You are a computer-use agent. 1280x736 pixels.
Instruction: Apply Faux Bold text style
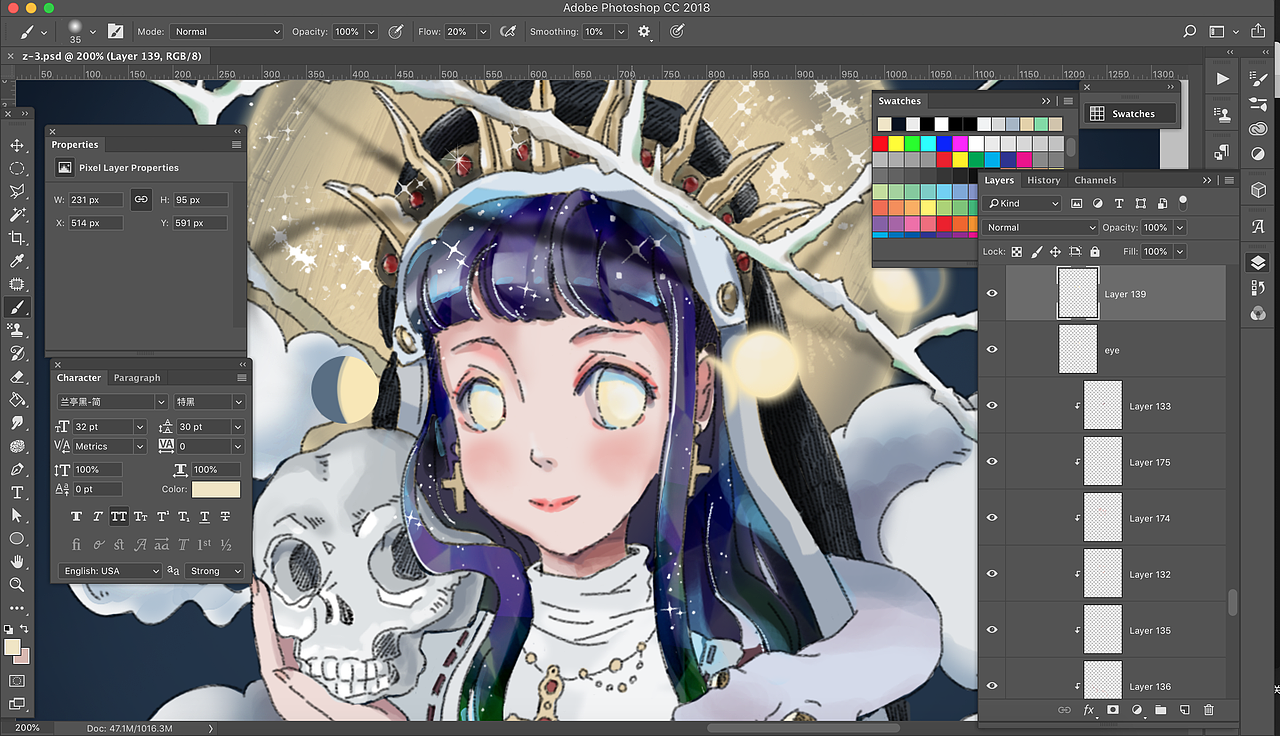point(76,517)
